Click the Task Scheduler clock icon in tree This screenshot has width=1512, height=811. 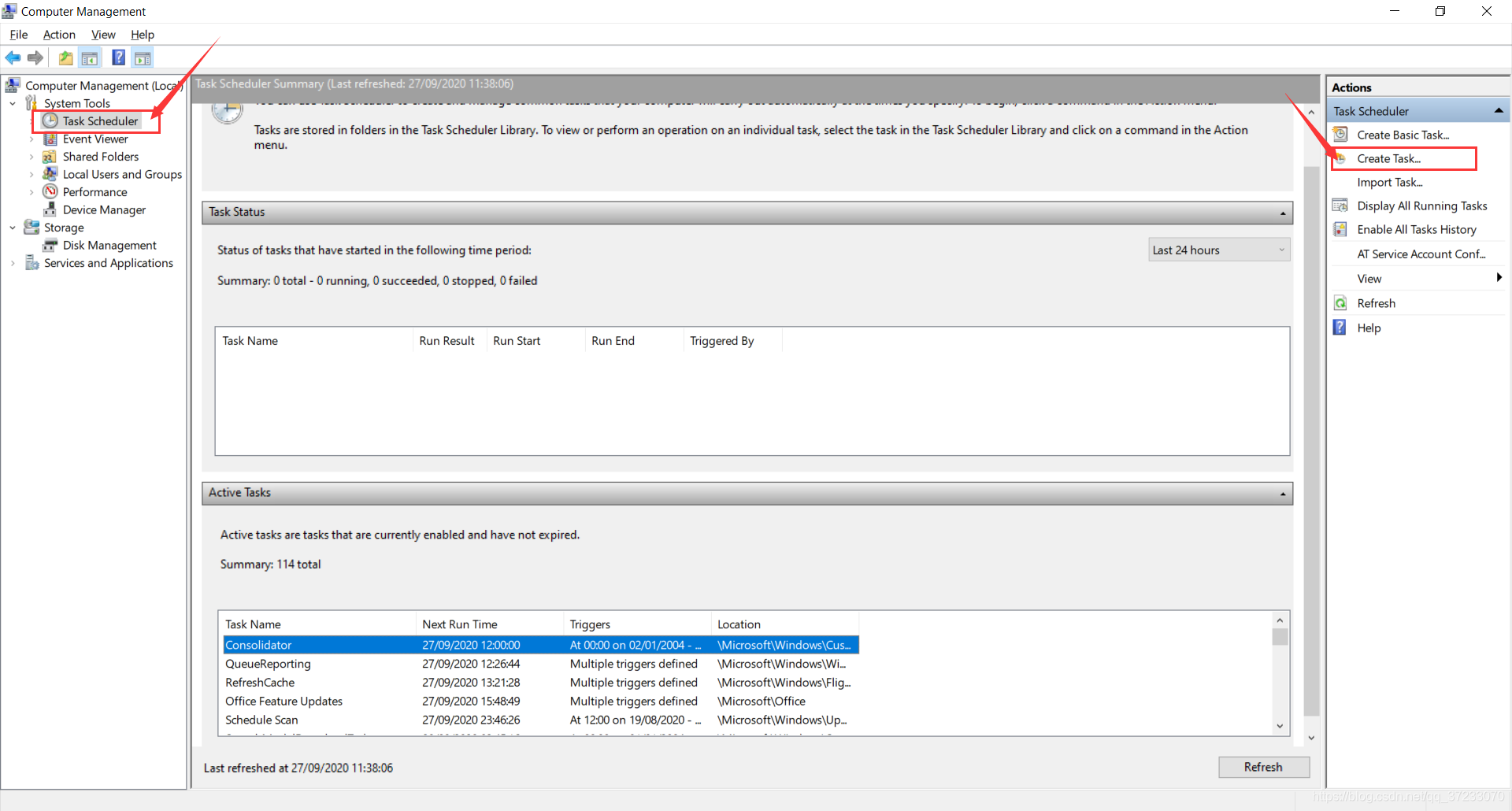tap(50, 120)
